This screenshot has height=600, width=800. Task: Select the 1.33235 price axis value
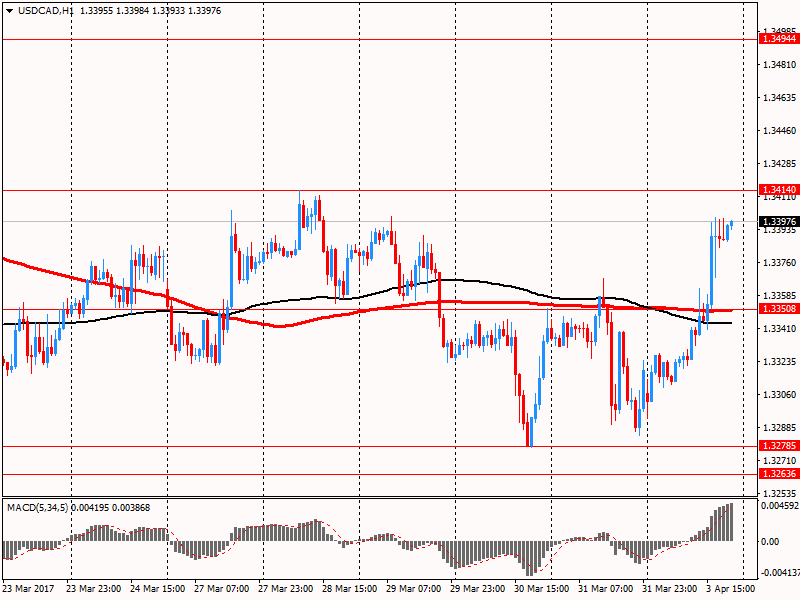779,362
